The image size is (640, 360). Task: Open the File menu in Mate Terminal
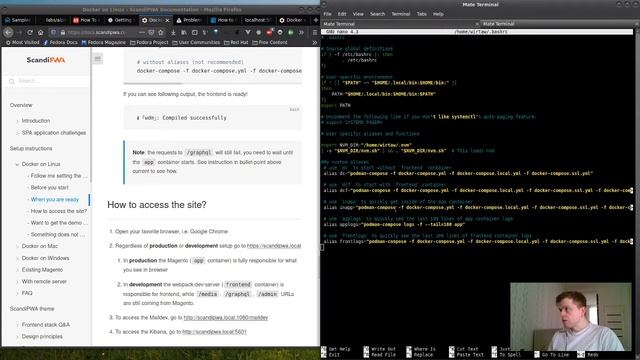coord(327,14)
